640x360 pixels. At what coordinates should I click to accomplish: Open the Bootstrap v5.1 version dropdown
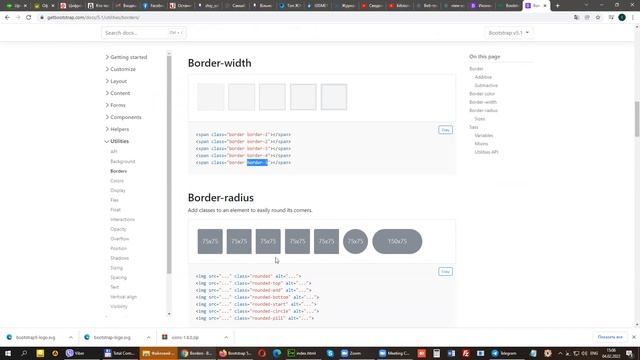click(x=509, y=33)
